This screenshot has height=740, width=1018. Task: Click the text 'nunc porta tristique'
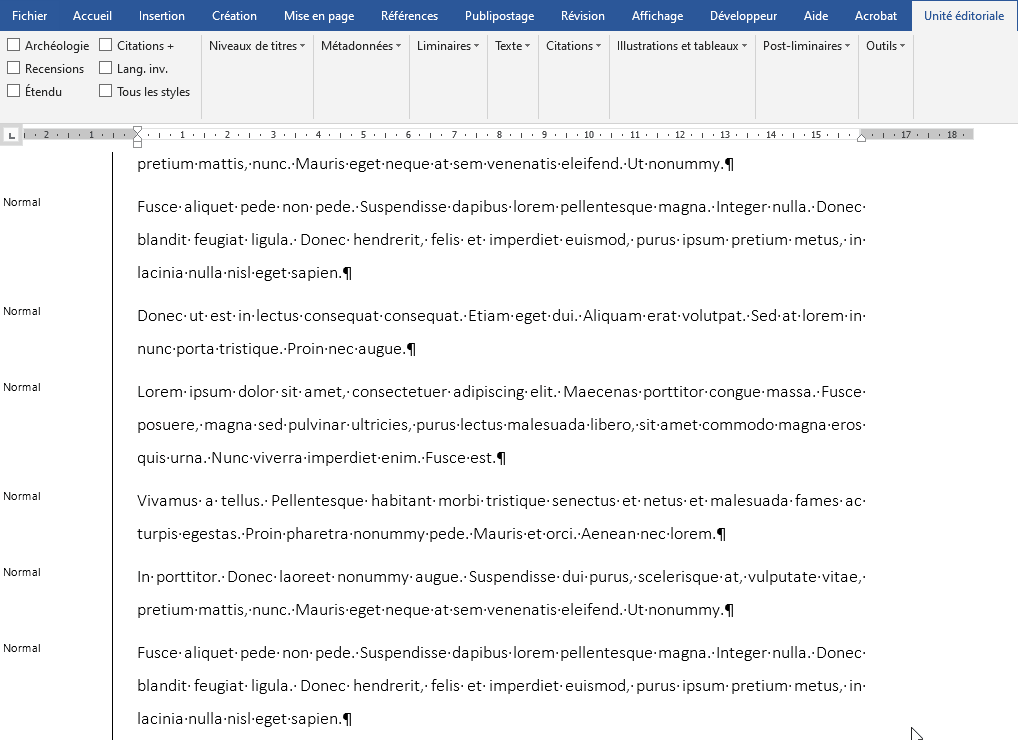pos(209,349)
